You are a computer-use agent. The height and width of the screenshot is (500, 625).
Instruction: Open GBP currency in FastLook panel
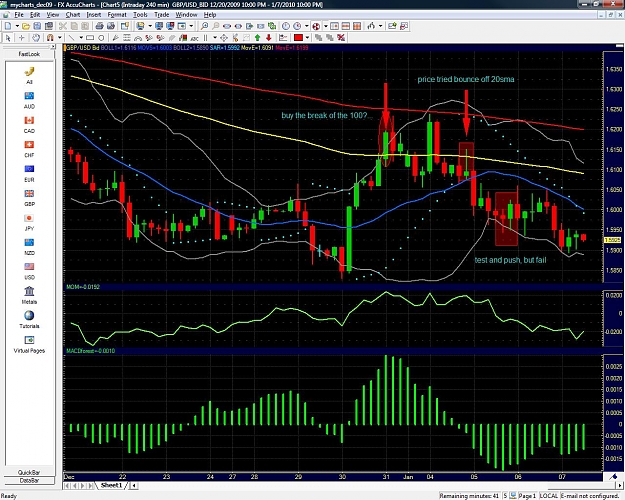pos(29,198)
